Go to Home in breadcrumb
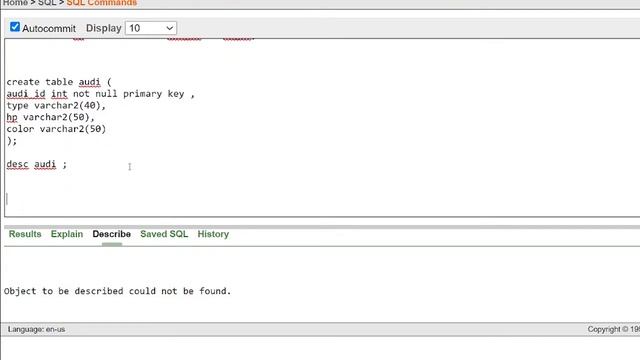The image size is (640, 360). point(15,3)
